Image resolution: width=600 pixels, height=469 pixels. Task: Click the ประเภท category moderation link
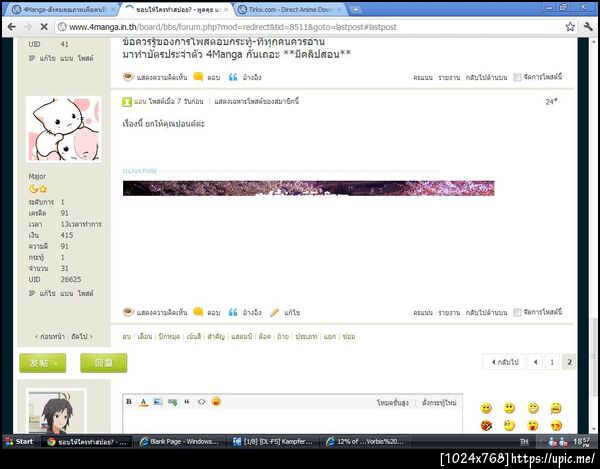[x=306, y=336]
